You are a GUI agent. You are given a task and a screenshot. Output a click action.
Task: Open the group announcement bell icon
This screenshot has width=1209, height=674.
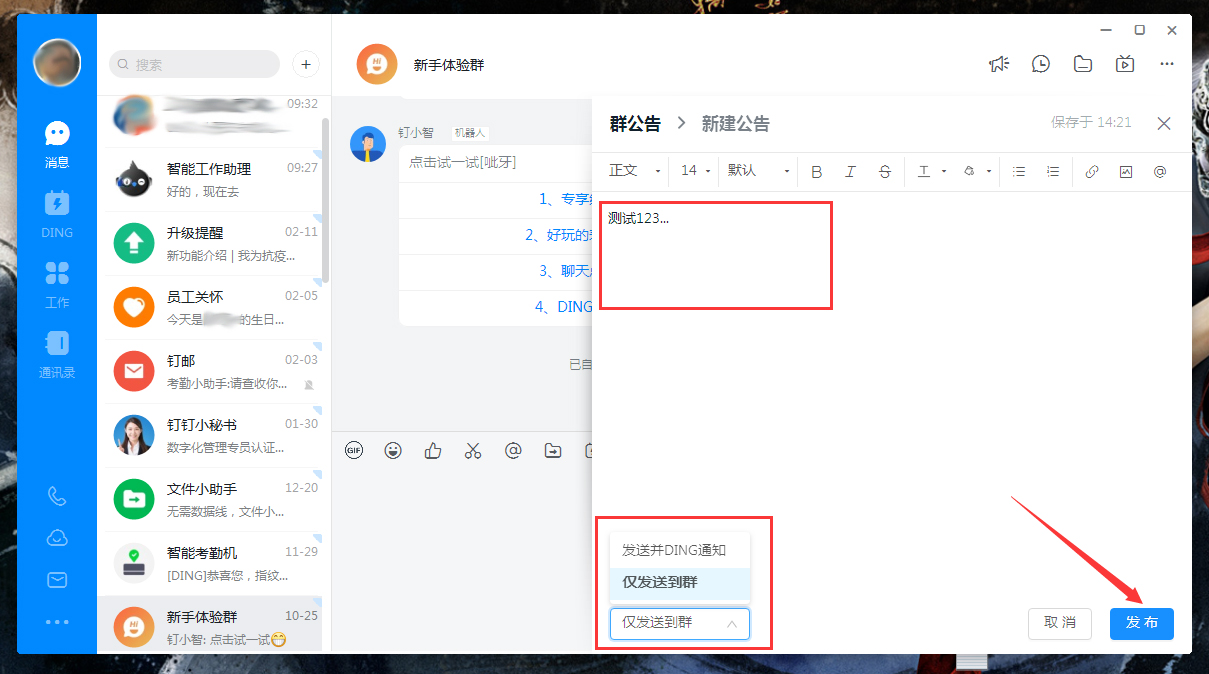point(999,63)
